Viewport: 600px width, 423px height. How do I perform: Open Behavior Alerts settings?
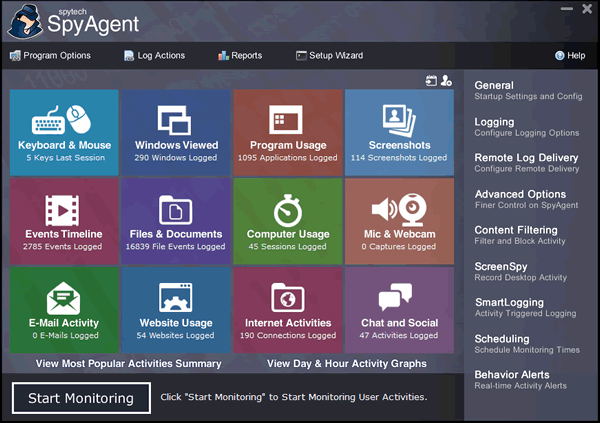tap(521, 380)
